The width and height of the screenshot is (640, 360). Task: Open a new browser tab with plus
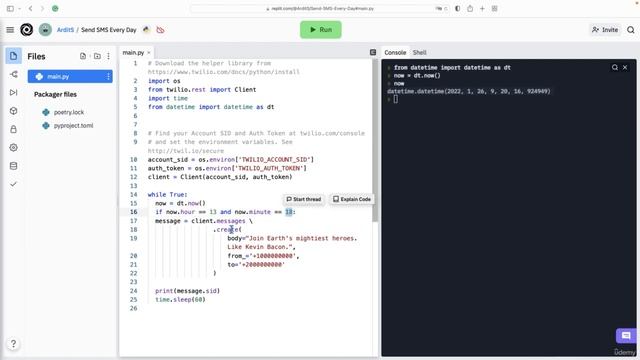(482, 9)
